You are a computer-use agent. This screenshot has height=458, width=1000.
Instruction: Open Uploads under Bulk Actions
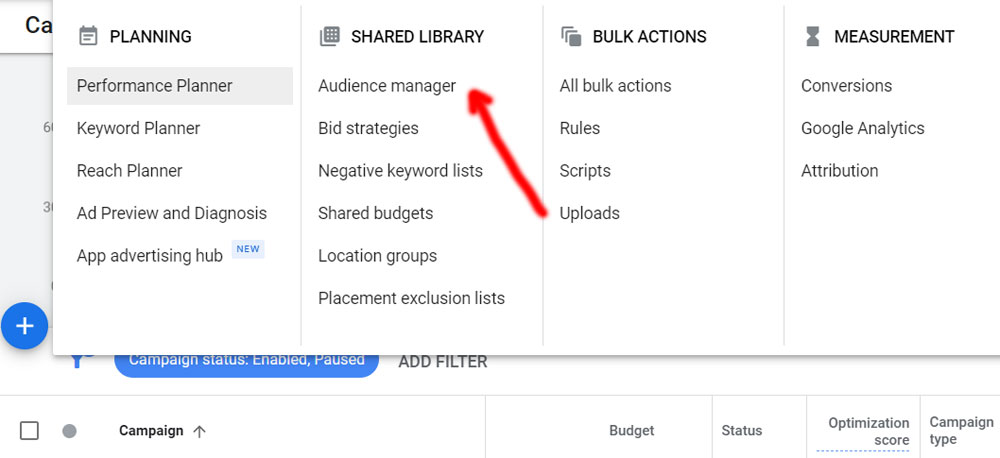pyautogui.click(x=589, y=213)
